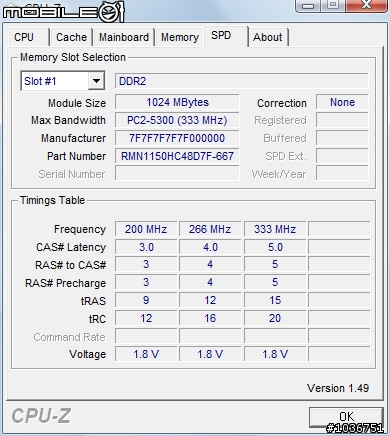Maximize the CPU-Z window
390x436 pixels.
click(x=333, y=5)
